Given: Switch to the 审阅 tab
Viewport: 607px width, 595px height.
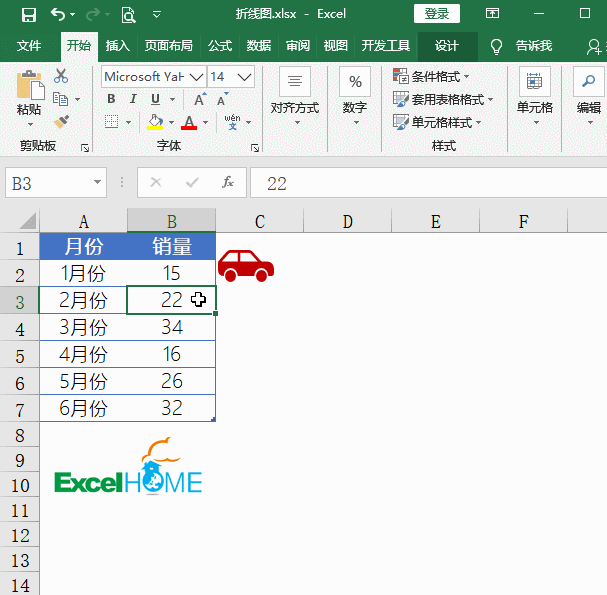Looking at the screenshot, I should (x=298, y=46).
